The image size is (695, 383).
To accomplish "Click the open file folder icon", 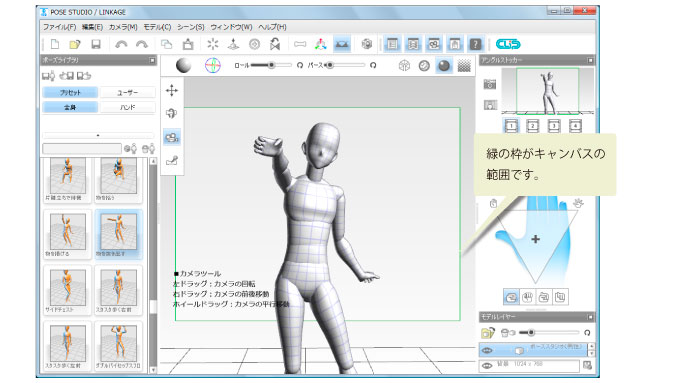I will [x=75, y=44].
